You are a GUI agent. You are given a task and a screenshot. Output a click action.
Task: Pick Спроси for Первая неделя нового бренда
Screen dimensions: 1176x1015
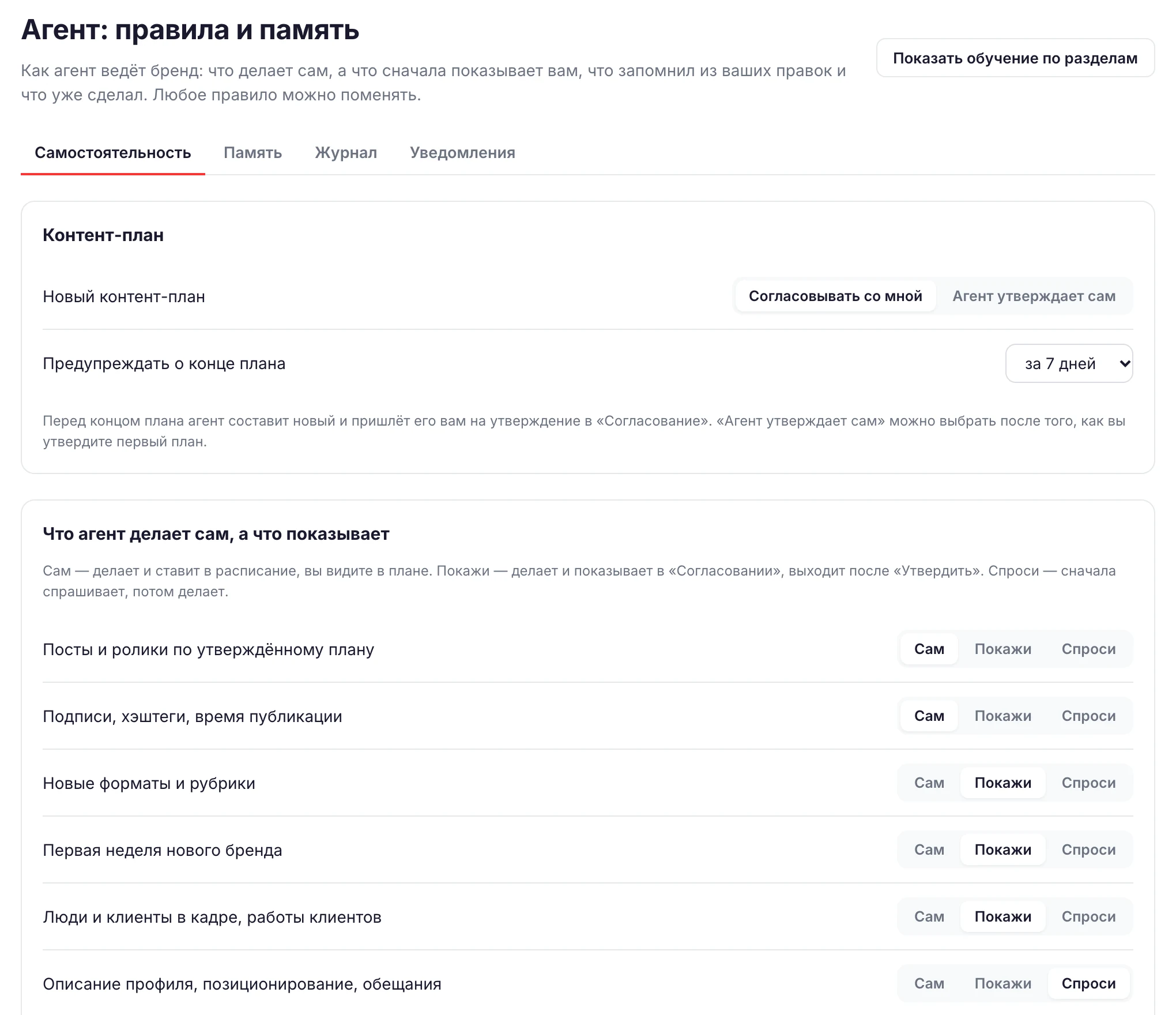pyautogui.click(x=1088, y=849)
